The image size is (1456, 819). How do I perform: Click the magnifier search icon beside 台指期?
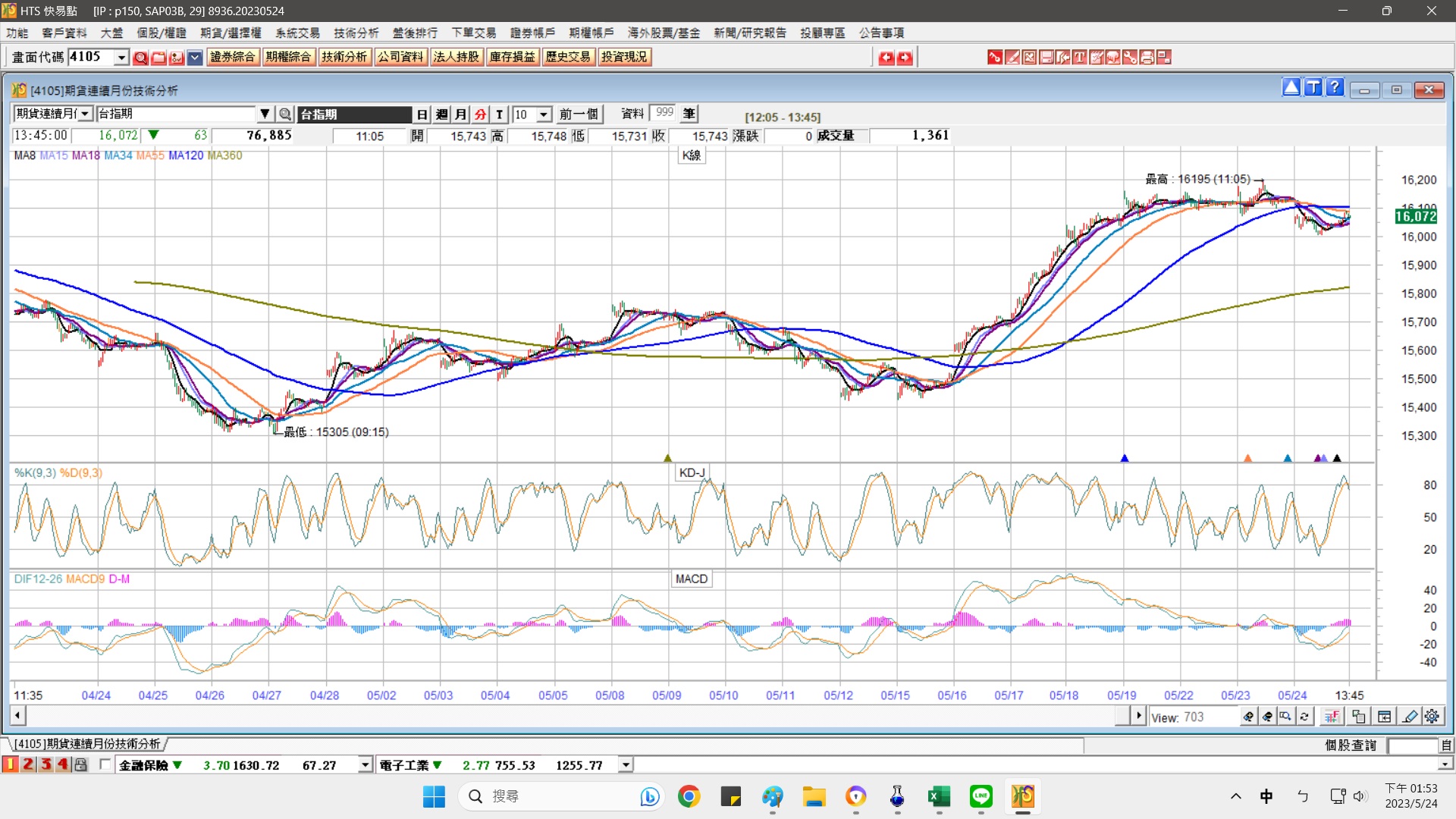285,114
